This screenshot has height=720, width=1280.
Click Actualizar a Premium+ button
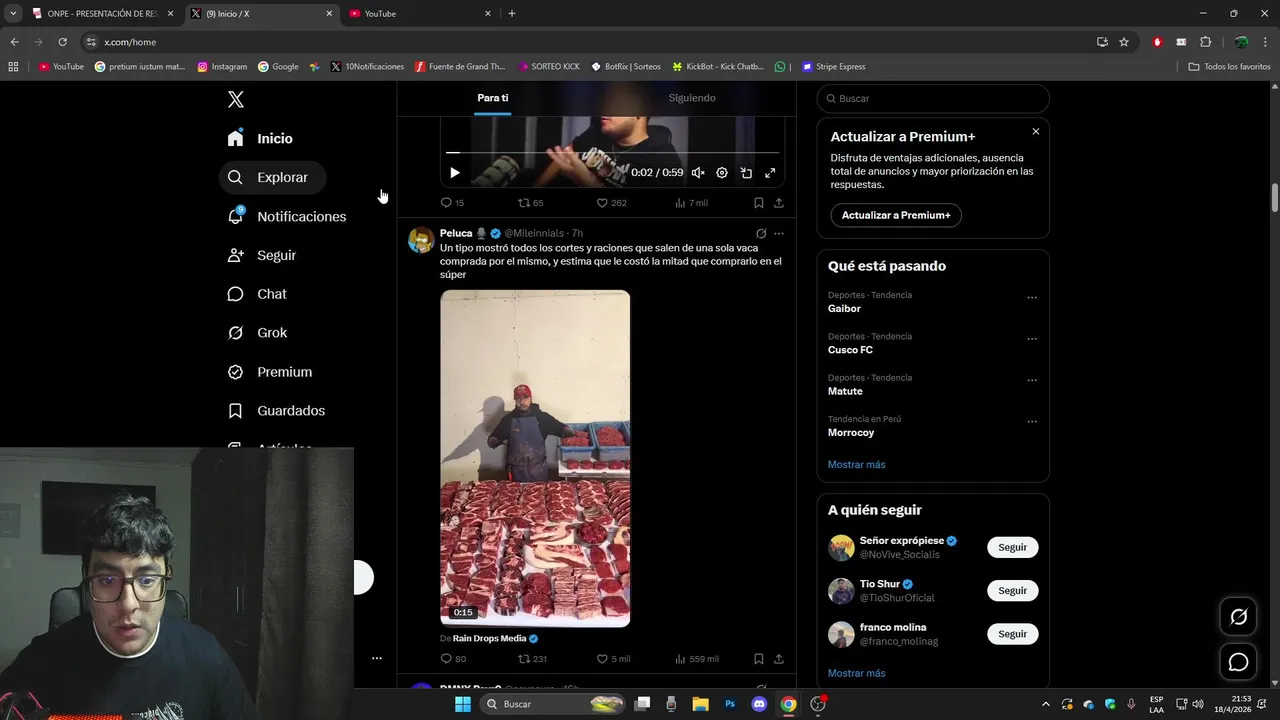(896, 215)
